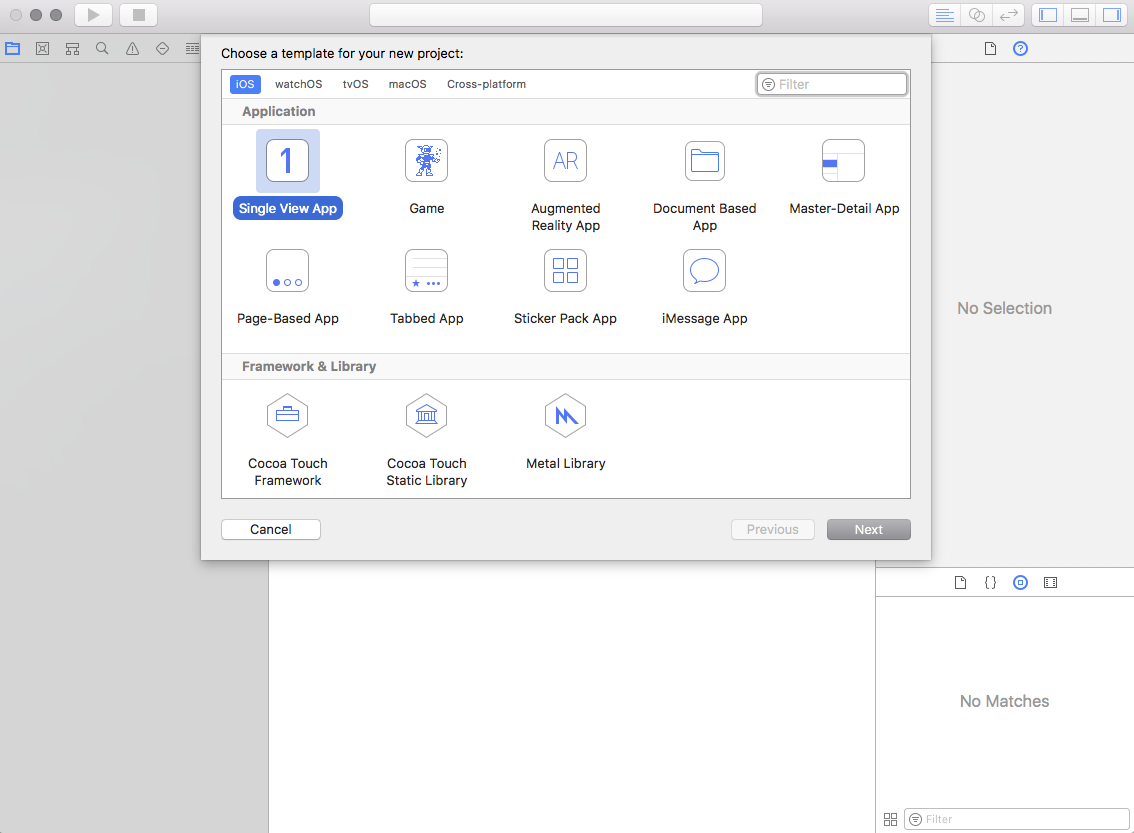Click the Stop button in toolbar
This screenshot has width=1134, height=833.
(139, 14)
